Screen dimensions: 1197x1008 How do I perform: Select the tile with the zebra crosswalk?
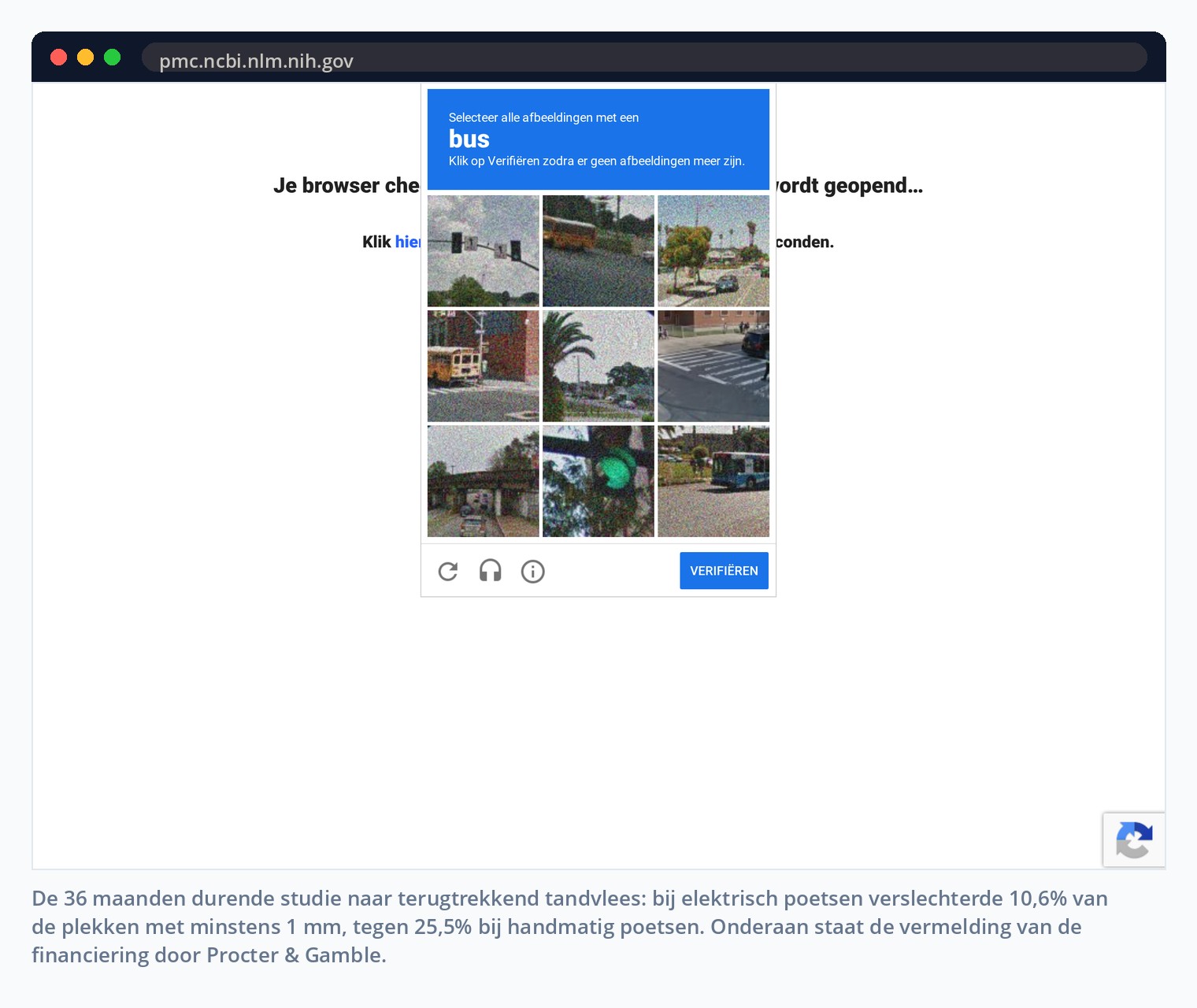(713, 366)
